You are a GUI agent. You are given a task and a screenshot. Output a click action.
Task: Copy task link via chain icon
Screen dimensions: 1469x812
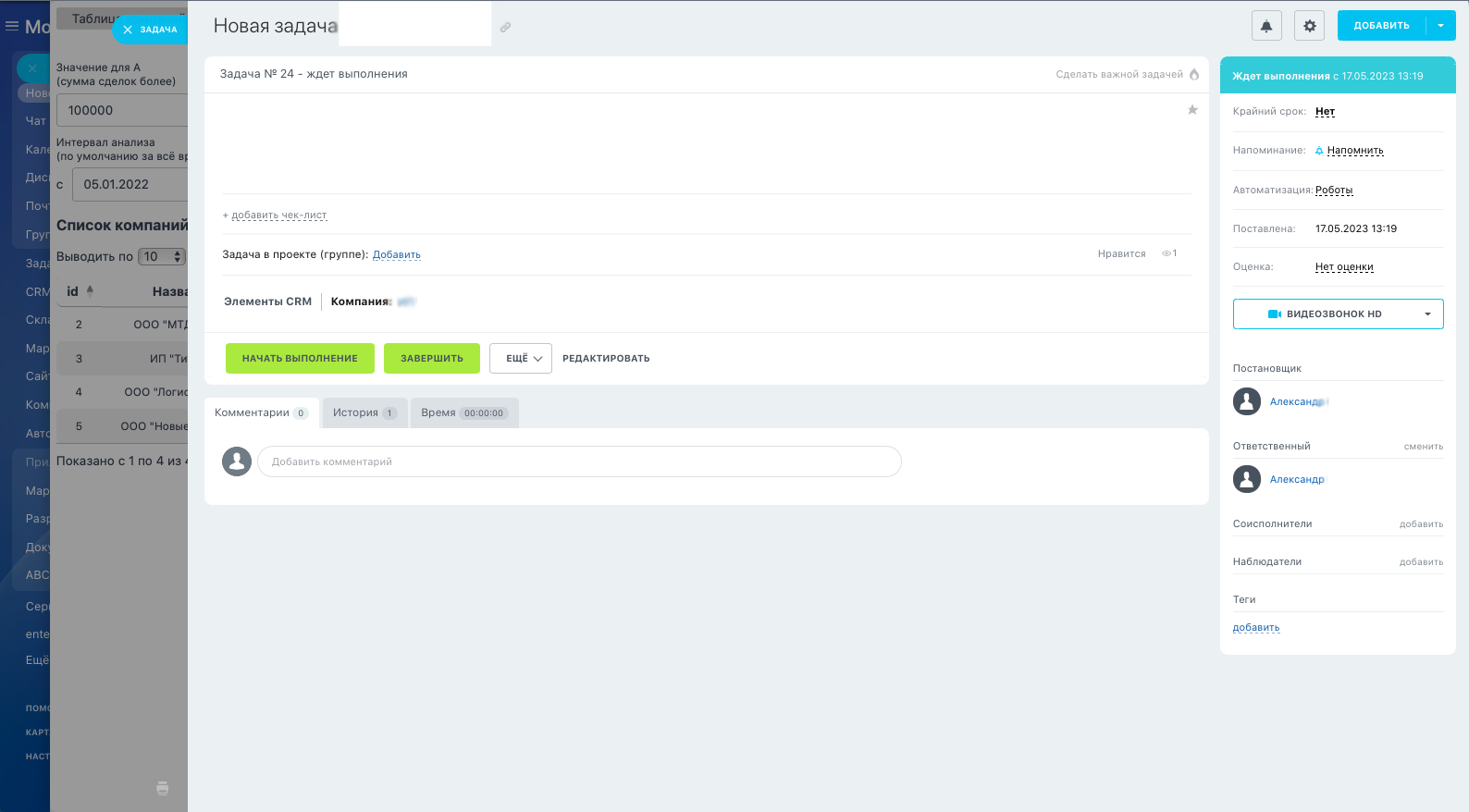tap(505, 28)
